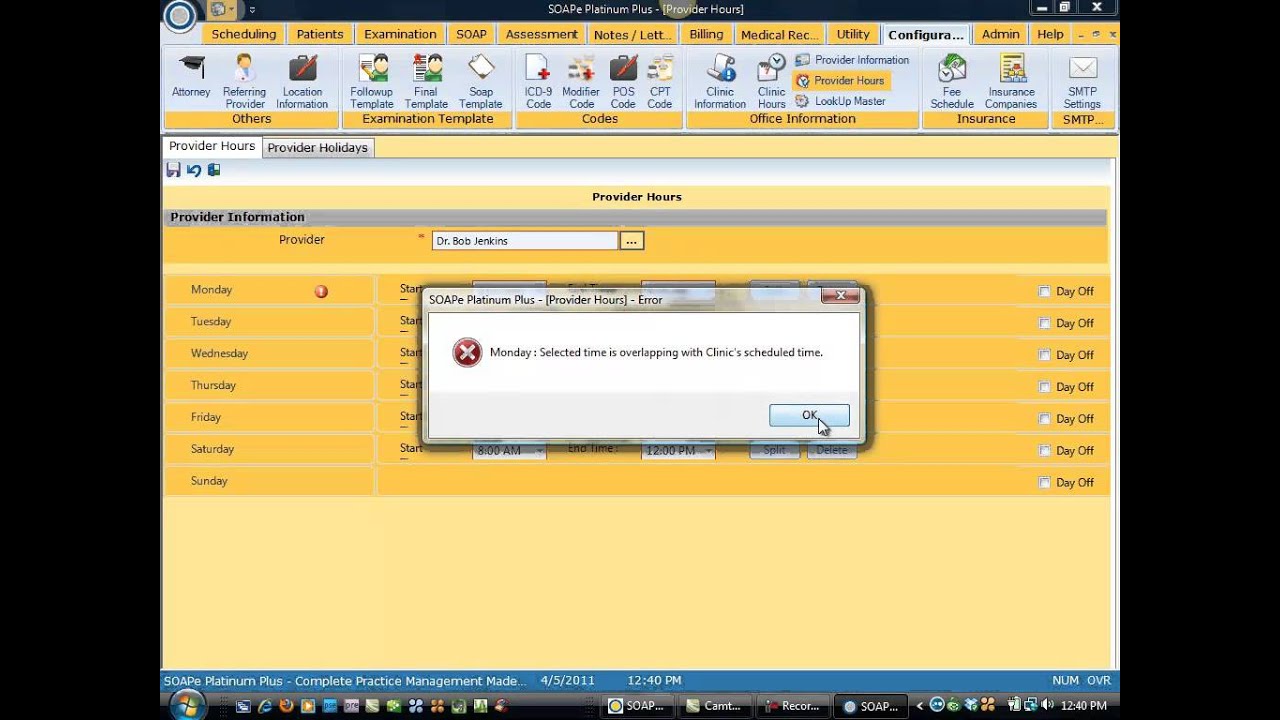Open the Insurance Companies icon
This screenshot has height=720, width=1280.
point(1011,81)
